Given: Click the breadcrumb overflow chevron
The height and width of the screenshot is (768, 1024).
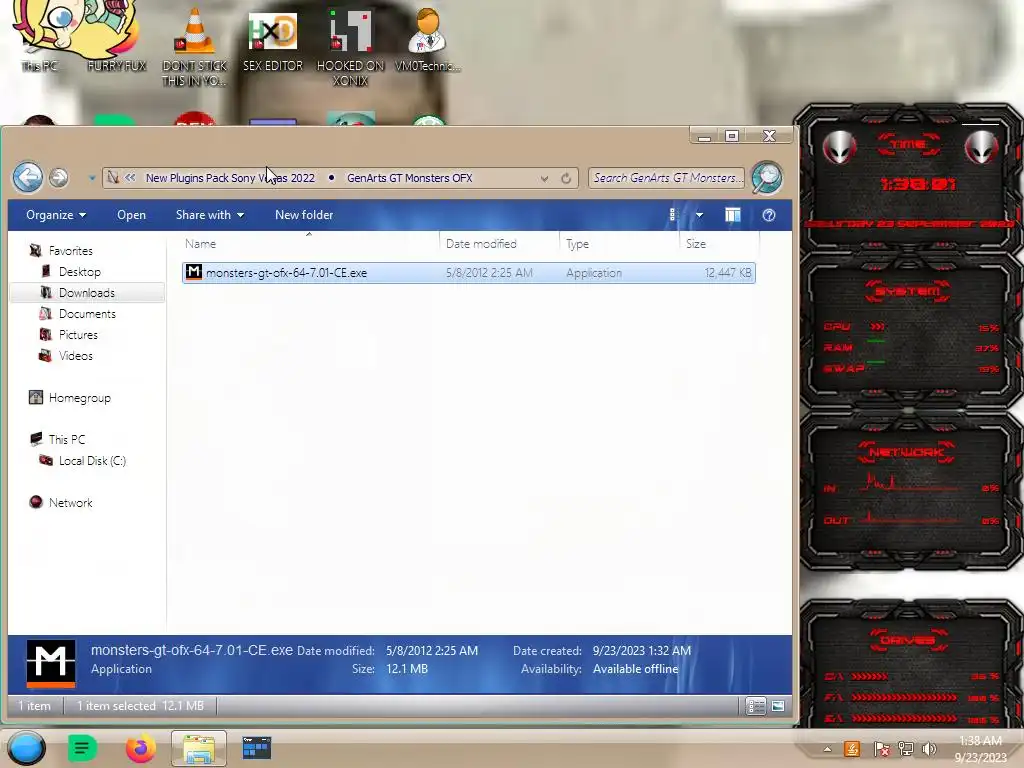Looking at the screenshot, I should coord(130,178).
